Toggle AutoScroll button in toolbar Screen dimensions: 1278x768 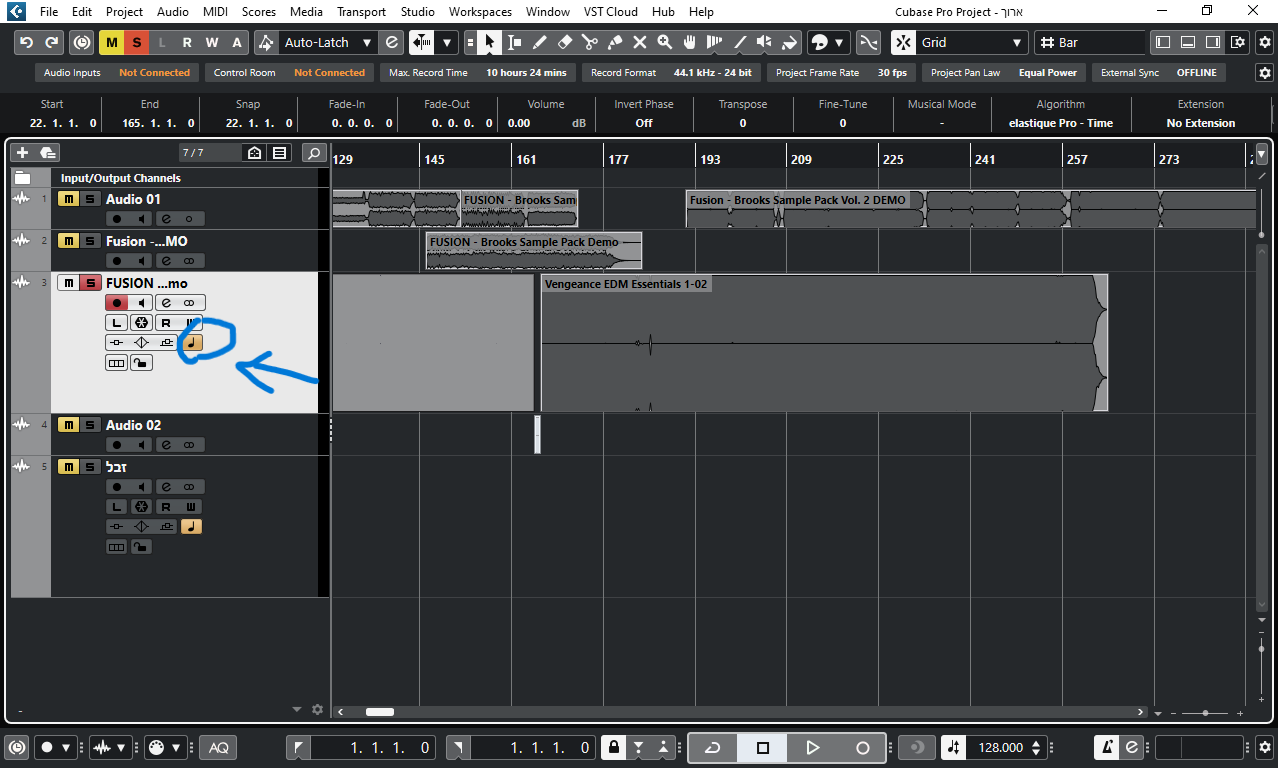(x=421, y=43)
